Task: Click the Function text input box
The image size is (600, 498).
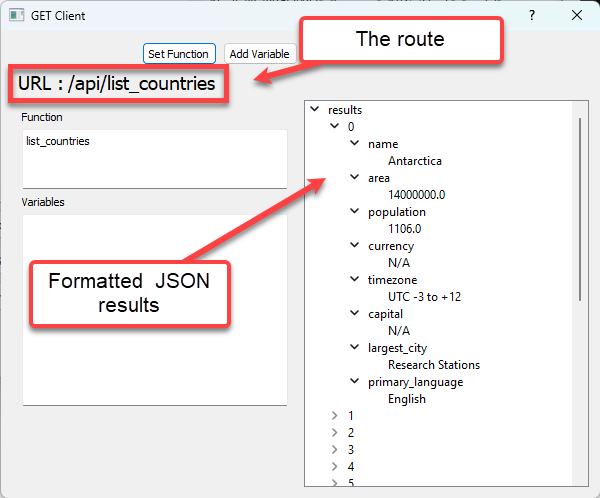Action: click(x=154, y=158)
